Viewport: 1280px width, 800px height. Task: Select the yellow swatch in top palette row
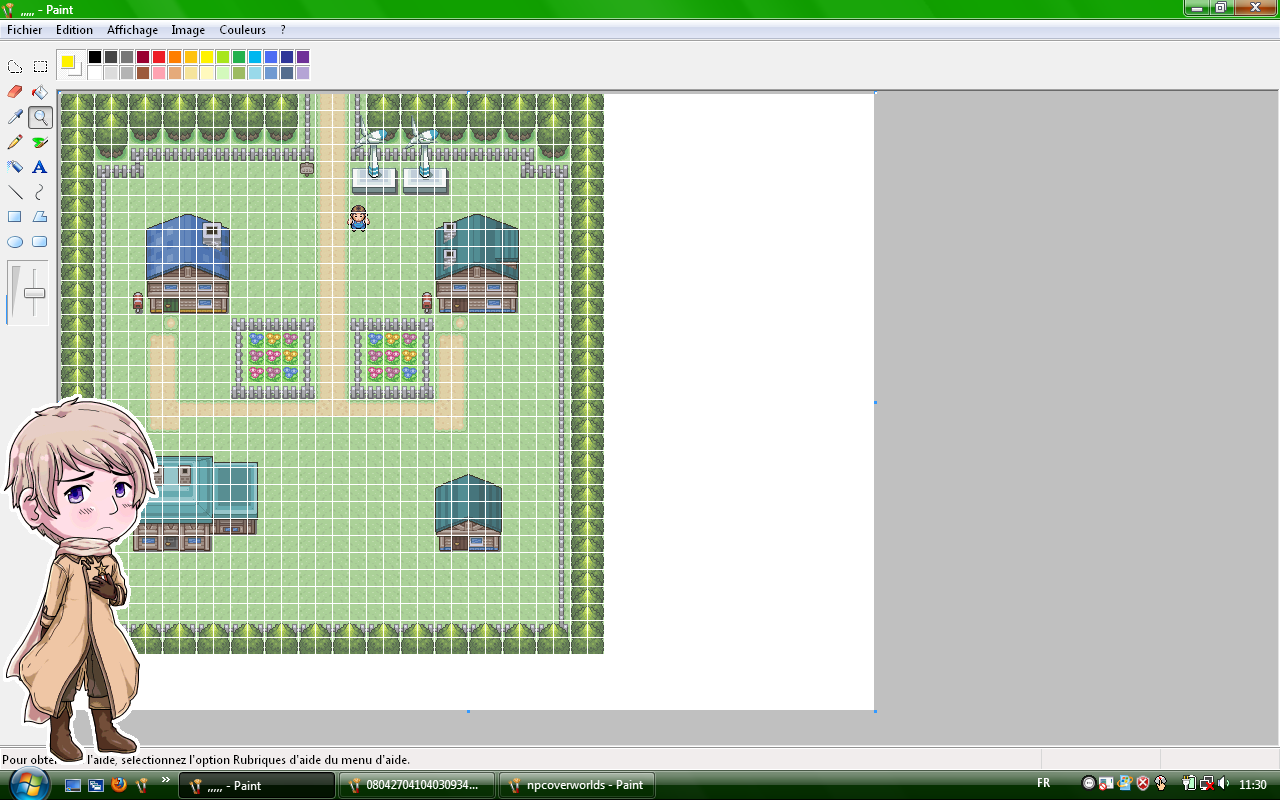(x=207, y=57)
